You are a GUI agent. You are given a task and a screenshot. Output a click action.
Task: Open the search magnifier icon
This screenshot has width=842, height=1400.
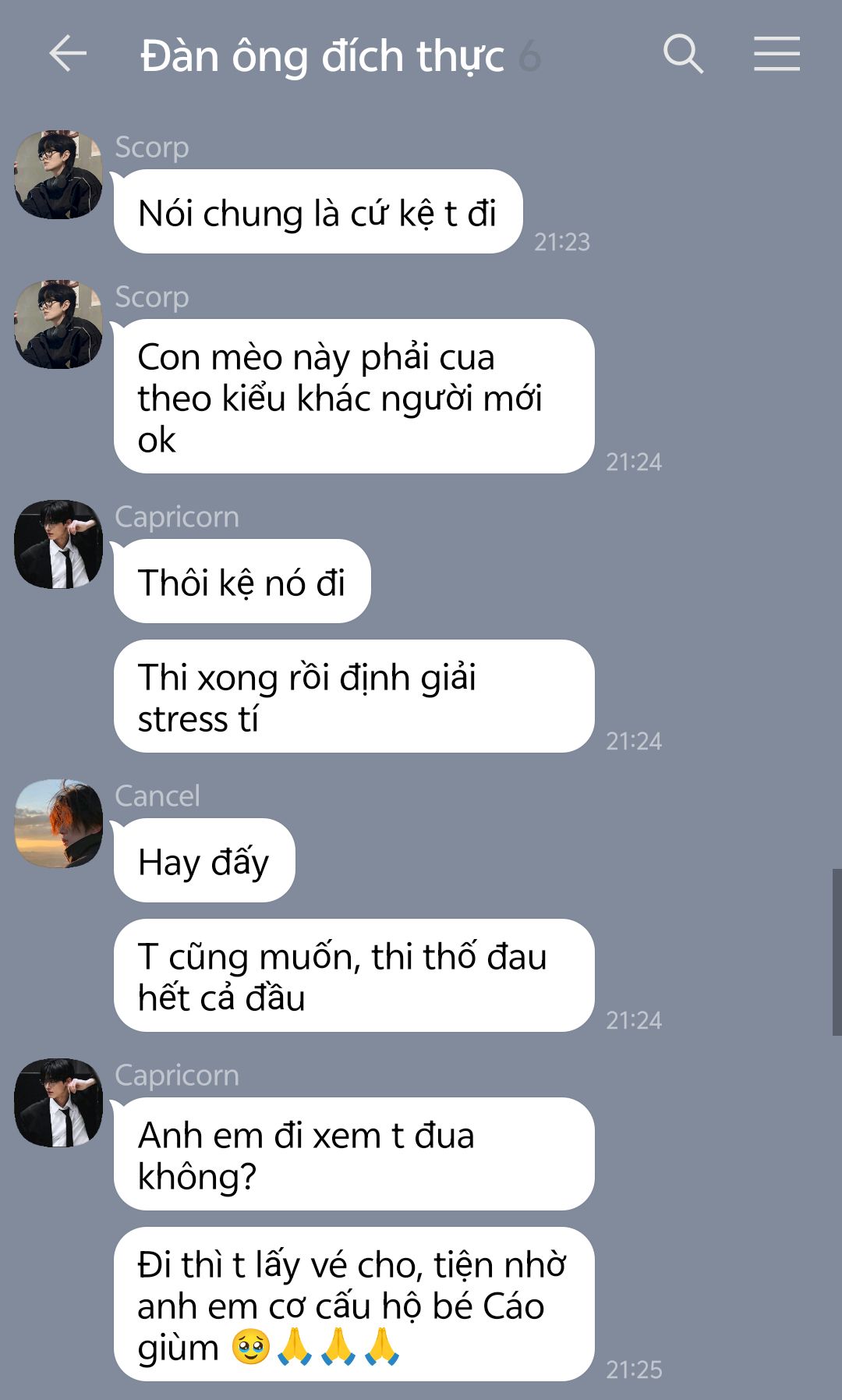(x=683, y=54)
